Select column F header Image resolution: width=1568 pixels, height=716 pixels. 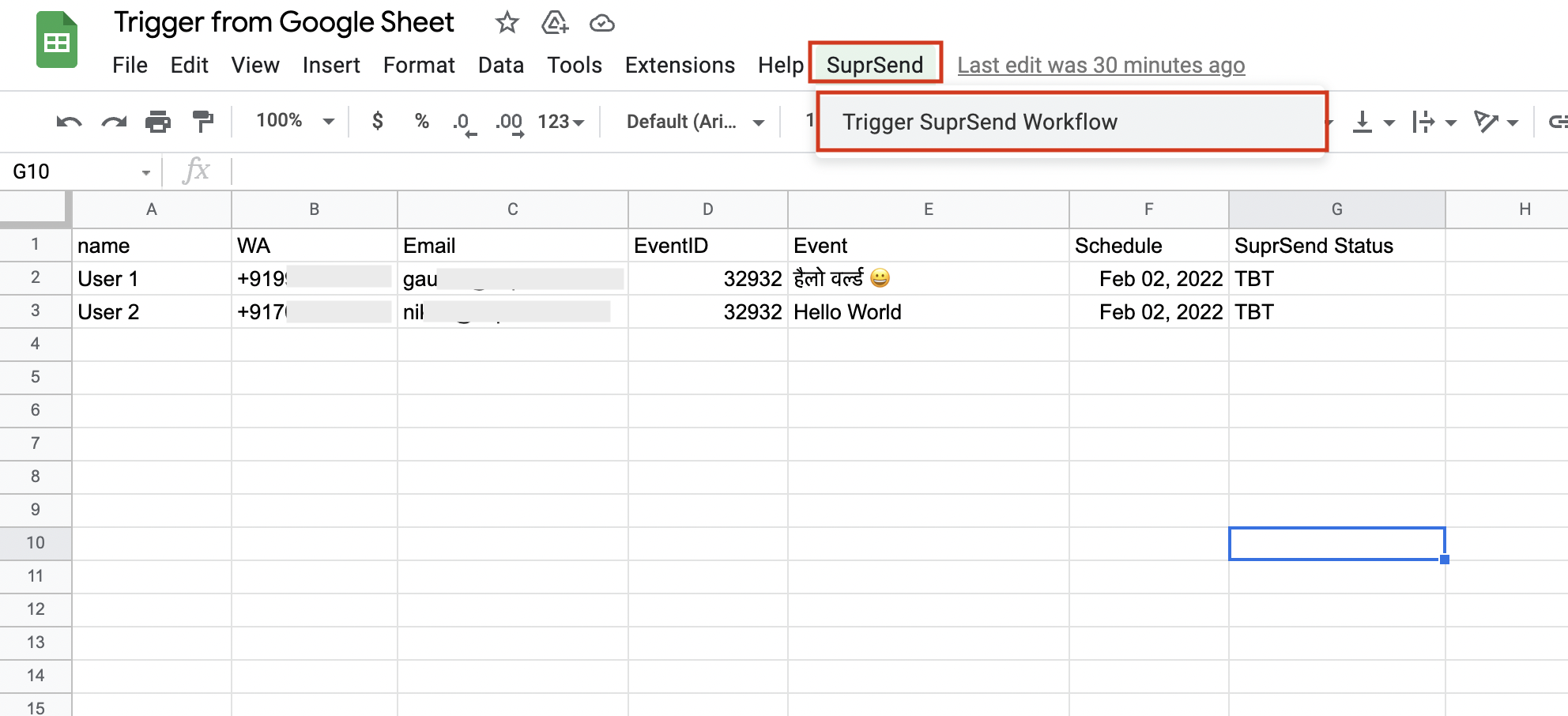point(1149,209)
